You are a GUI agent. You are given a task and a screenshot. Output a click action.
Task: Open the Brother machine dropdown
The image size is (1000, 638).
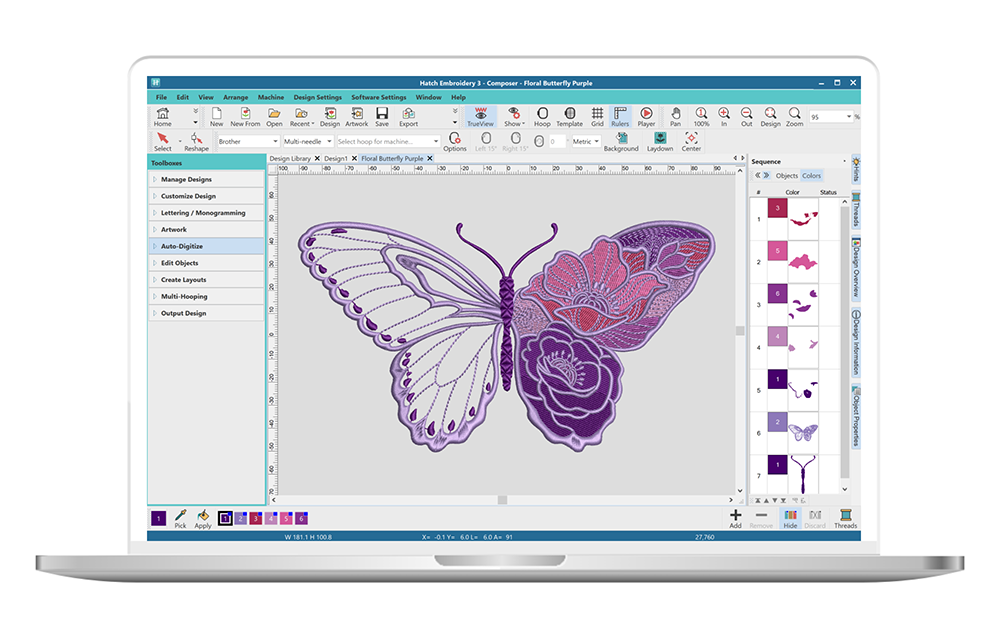(x=277, y=140)
